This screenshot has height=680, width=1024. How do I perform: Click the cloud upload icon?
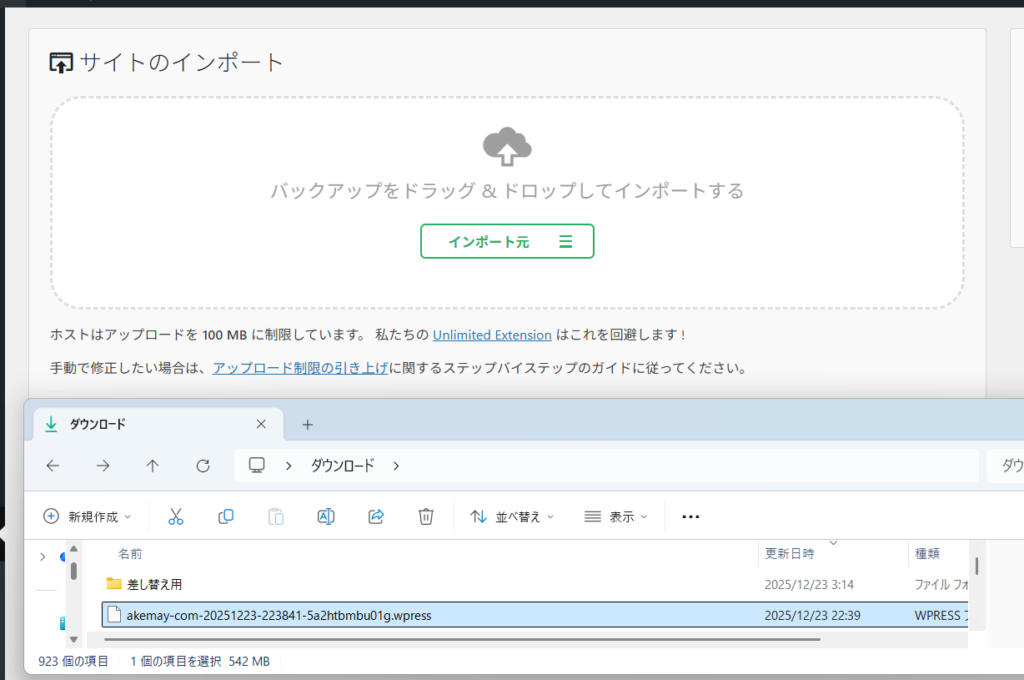point(507,147)
